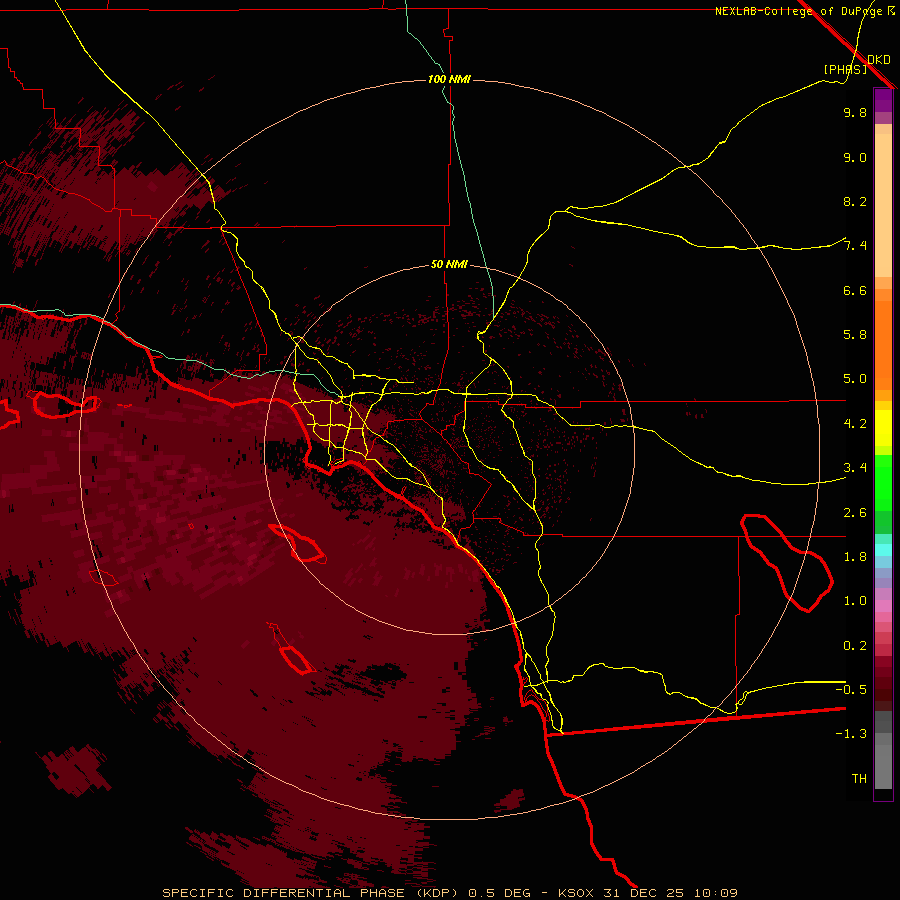Click the 1.8 scale value

855,557
